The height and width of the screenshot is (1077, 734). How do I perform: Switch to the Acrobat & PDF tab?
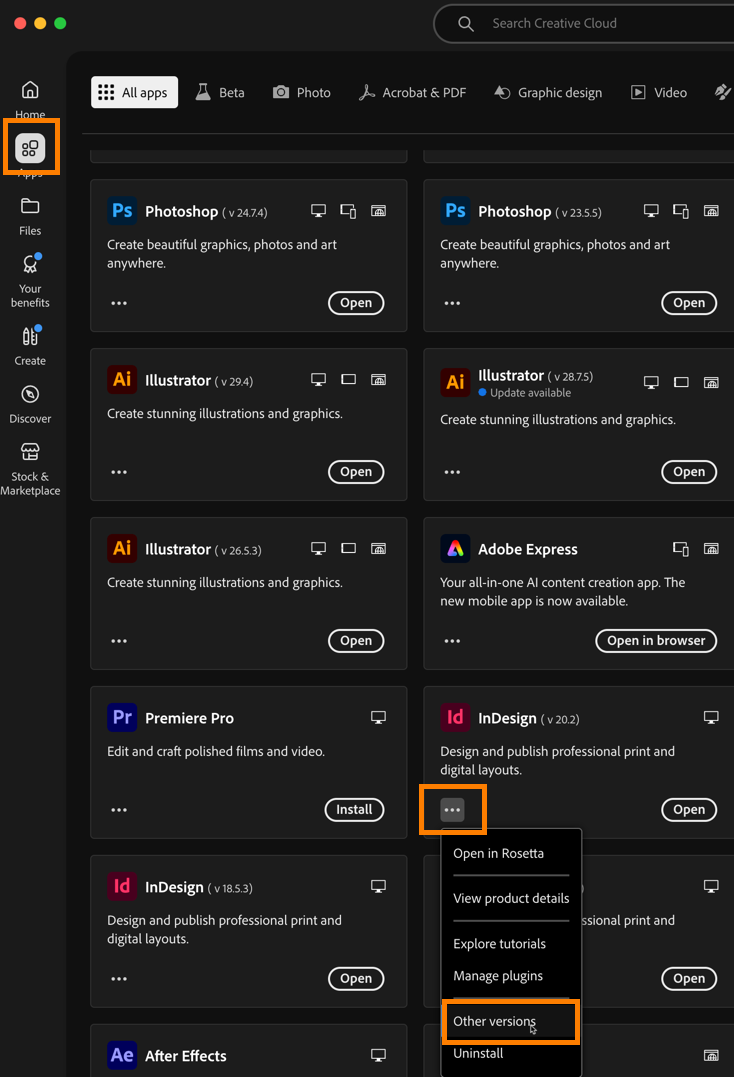(x=413, y=92)
